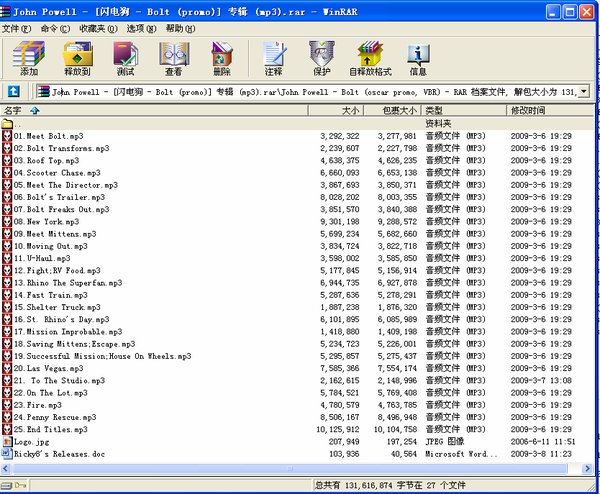
Task: Click status bar total 131,616,874 bytes text
Action: [390, 485]
